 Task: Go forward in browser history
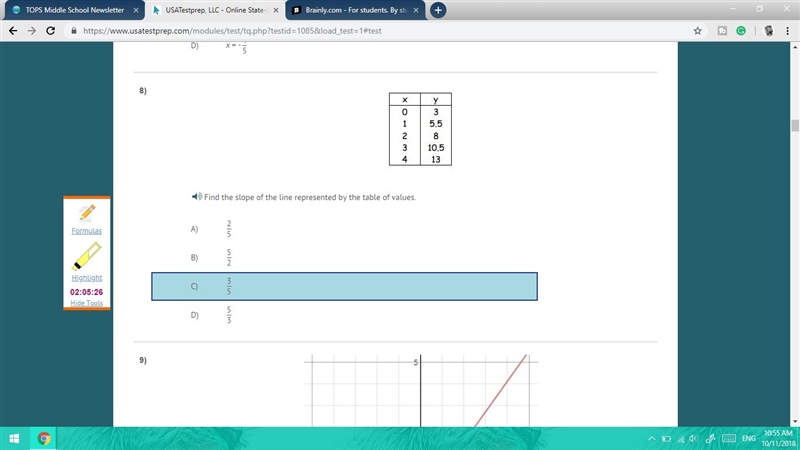(32, 31)
